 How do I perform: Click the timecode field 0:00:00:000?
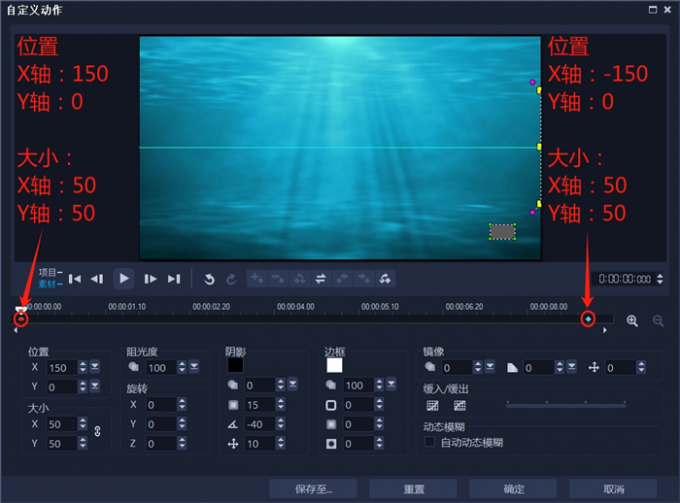(624, 279)
